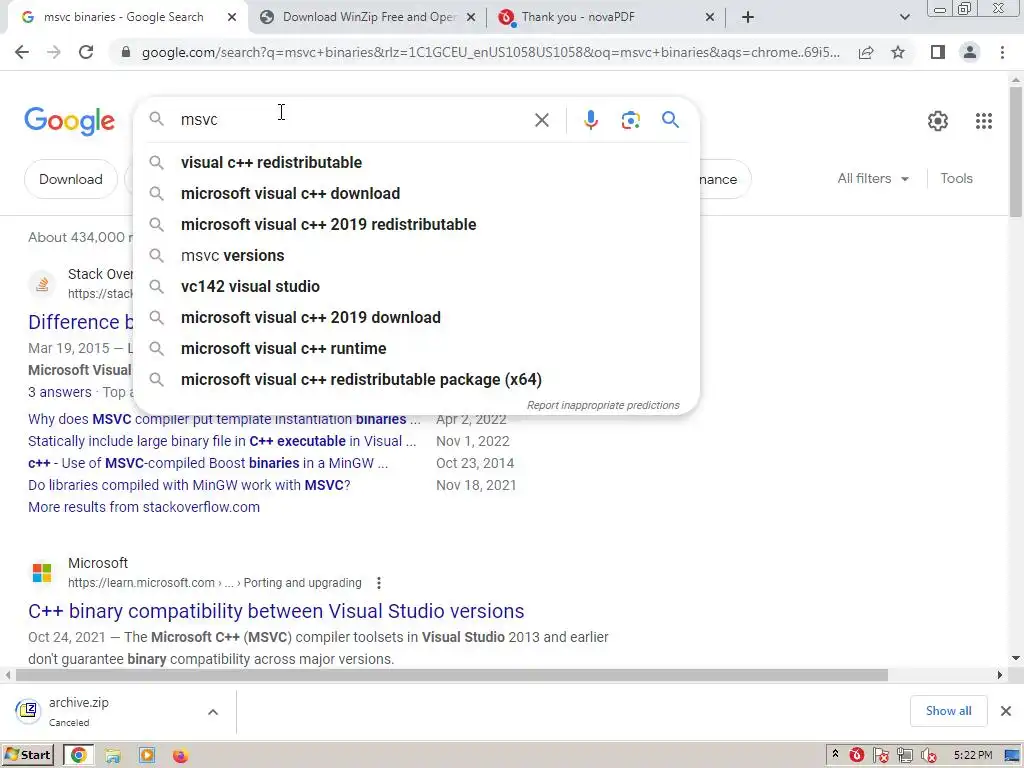Open the file explorer taskbar icon
The height and width of the screenshot is (768, 1024).
pyautogui.click(x=112, y=756)
